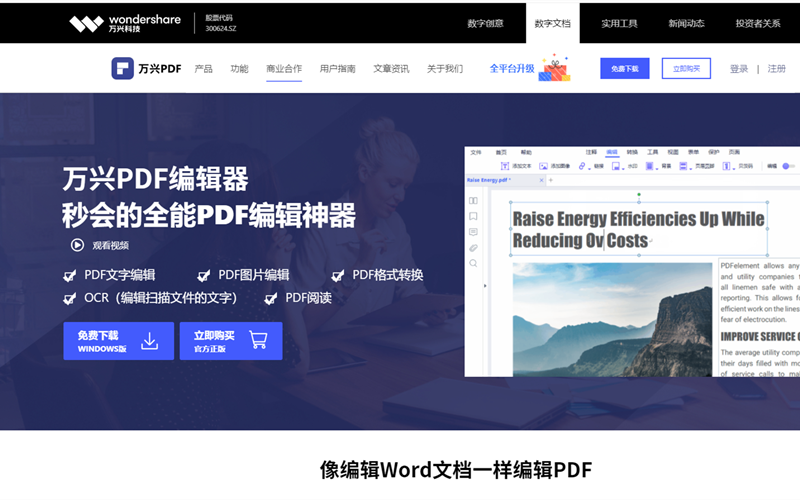Click the PDF文字编辑 checkmark

70,276
